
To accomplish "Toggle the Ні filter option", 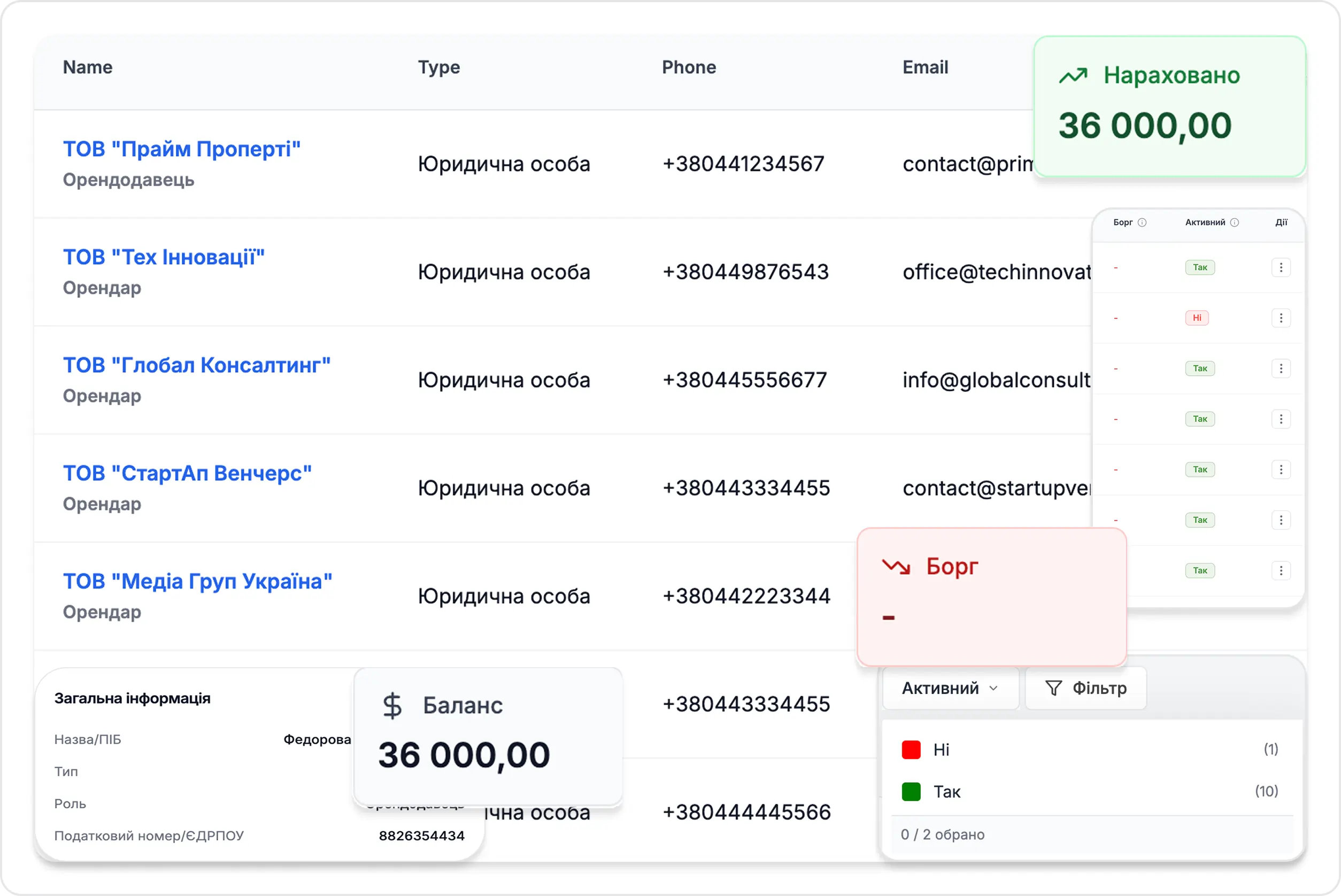I will (941, 750).
